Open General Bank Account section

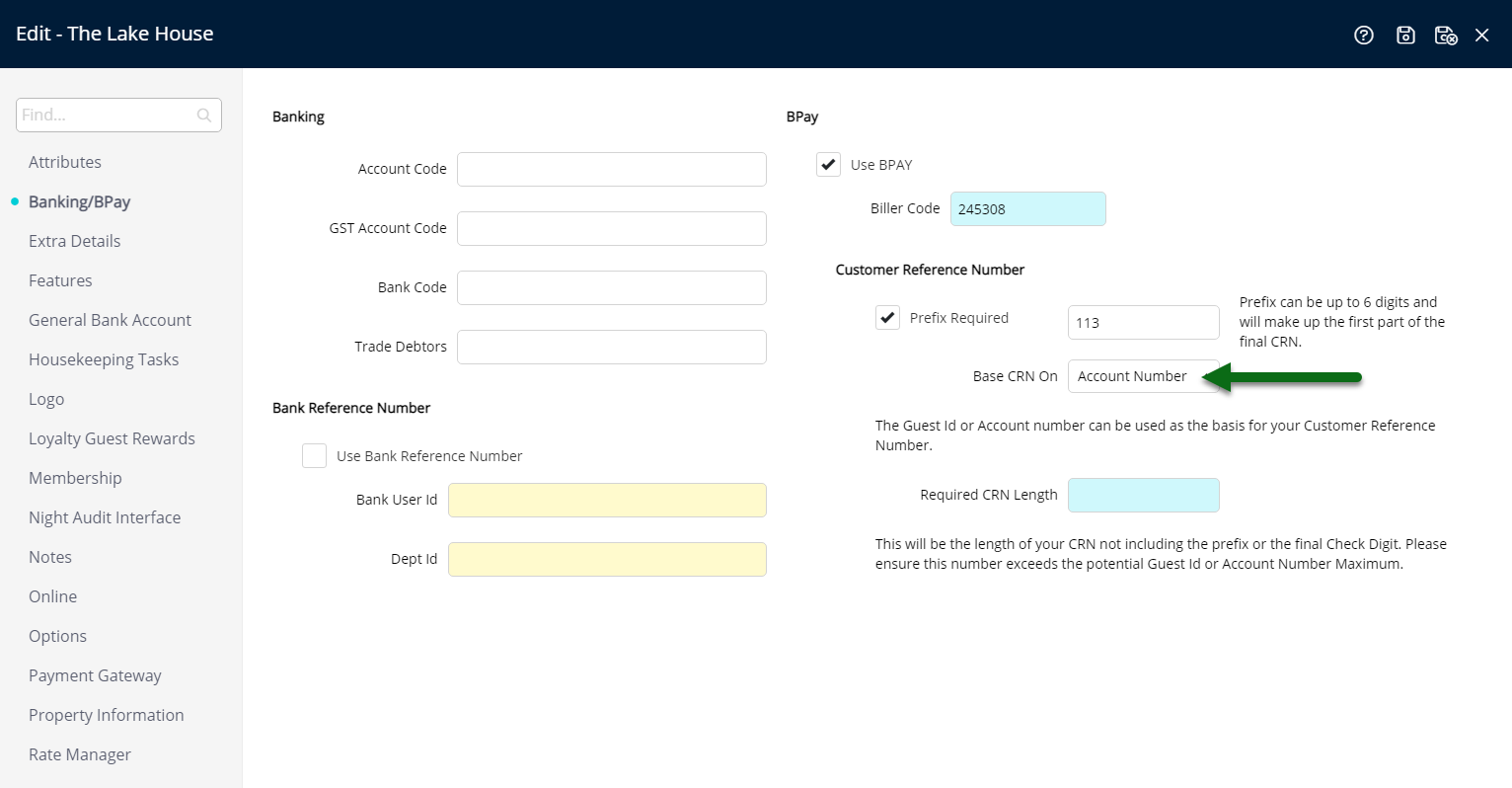click(x=111, y=320)
